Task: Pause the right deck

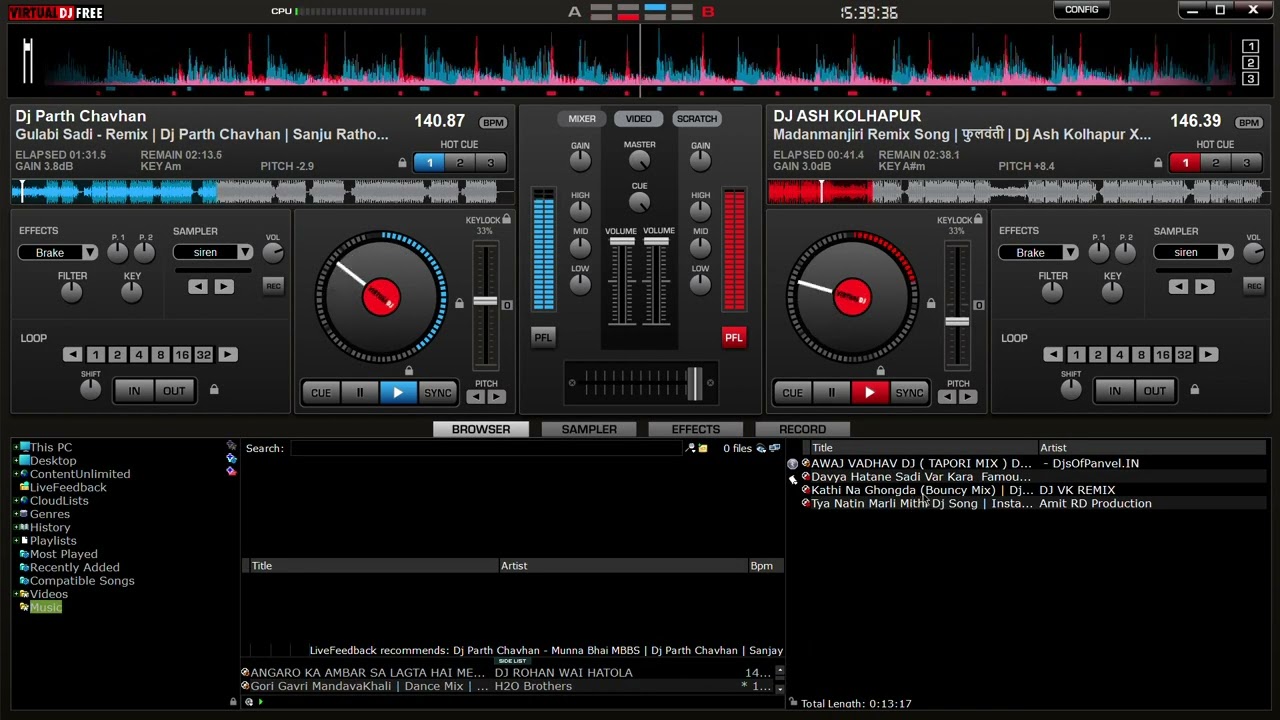Action: 831,393
